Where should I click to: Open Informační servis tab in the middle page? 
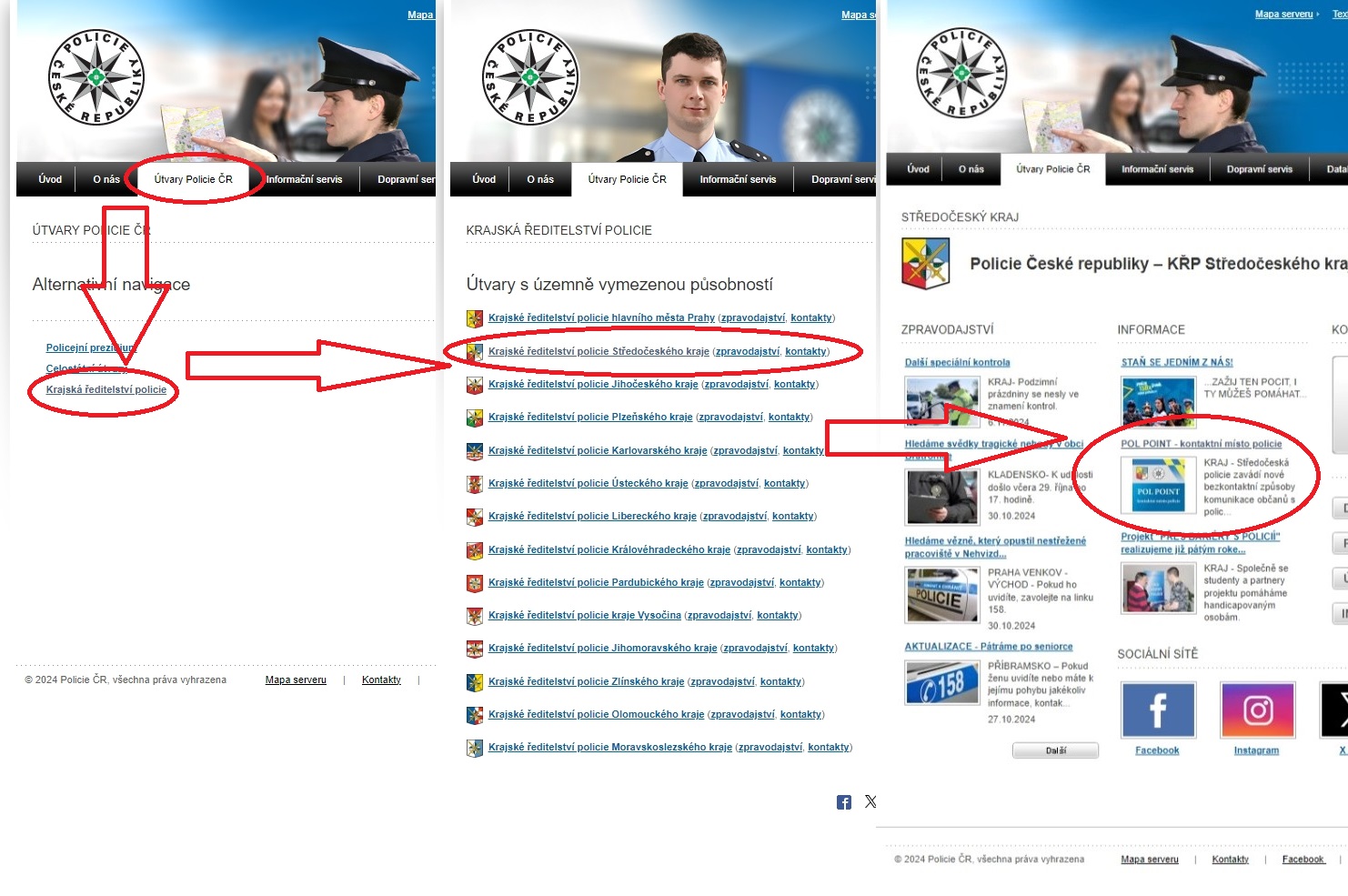(x=738, y=179)
